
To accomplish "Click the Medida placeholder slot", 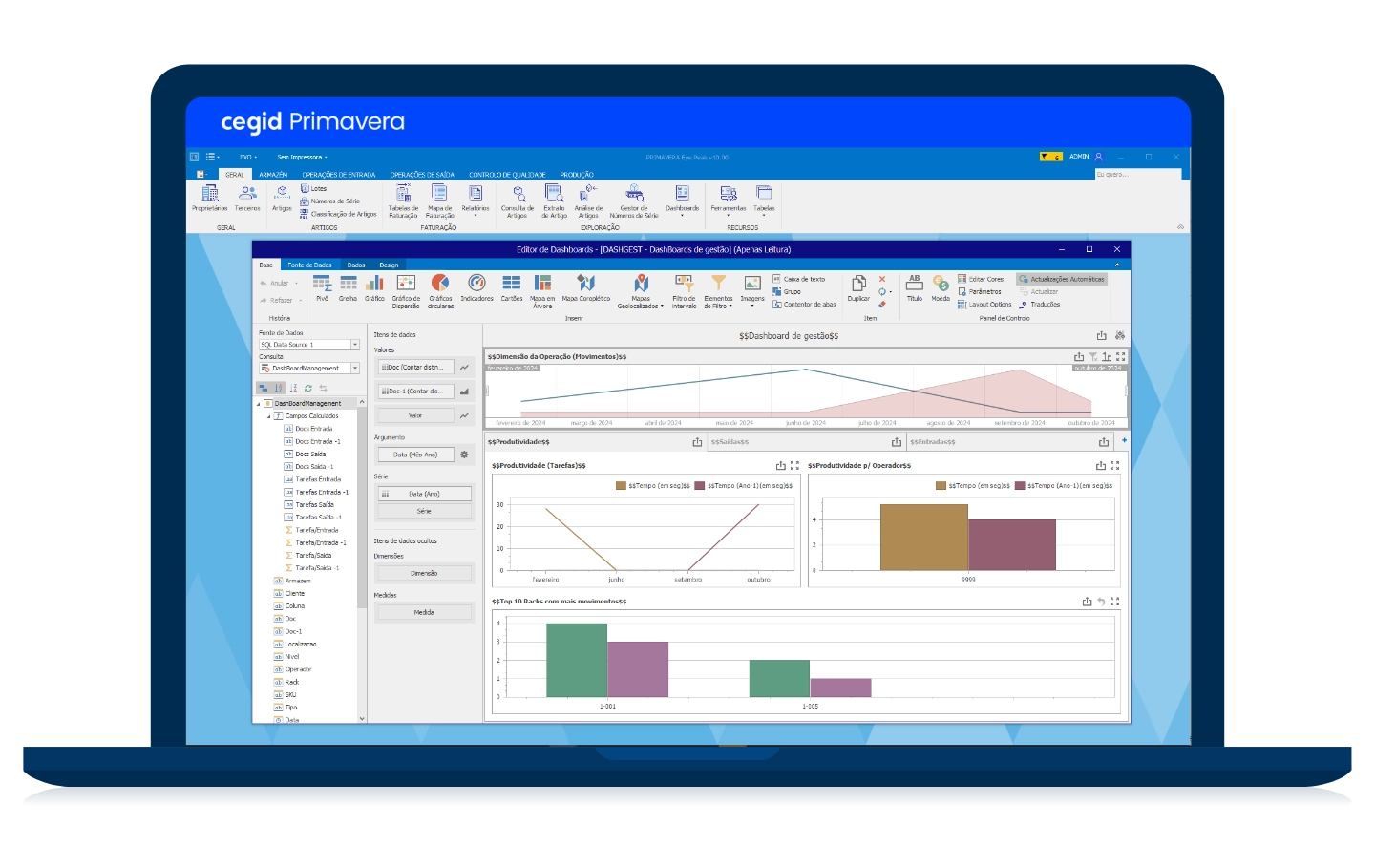I will (x=424, y=612).
